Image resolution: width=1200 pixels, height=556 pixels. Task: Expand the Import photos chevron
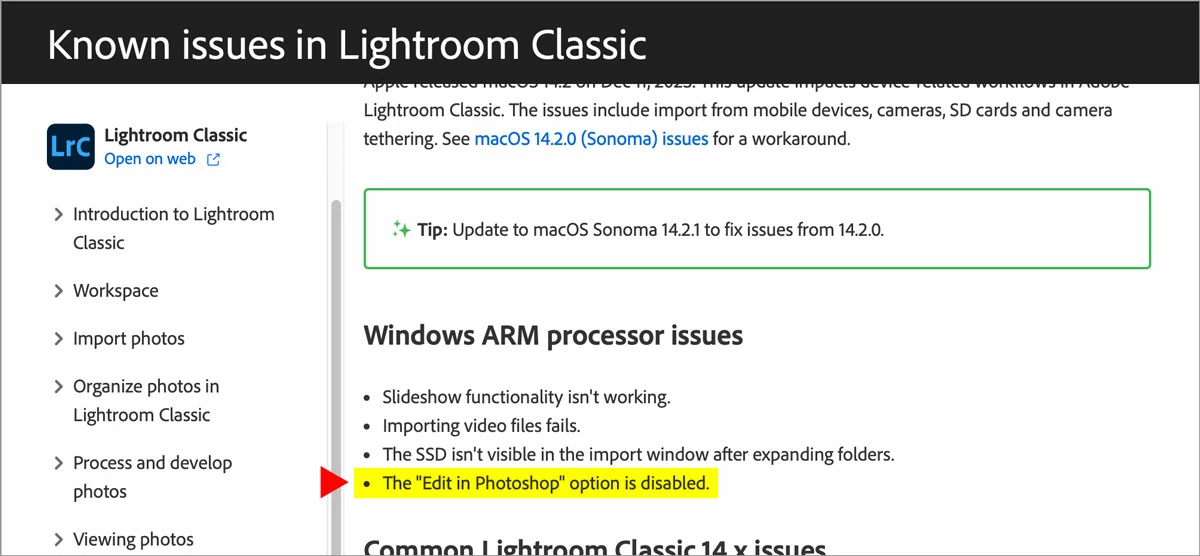click(x=58, y=339)
